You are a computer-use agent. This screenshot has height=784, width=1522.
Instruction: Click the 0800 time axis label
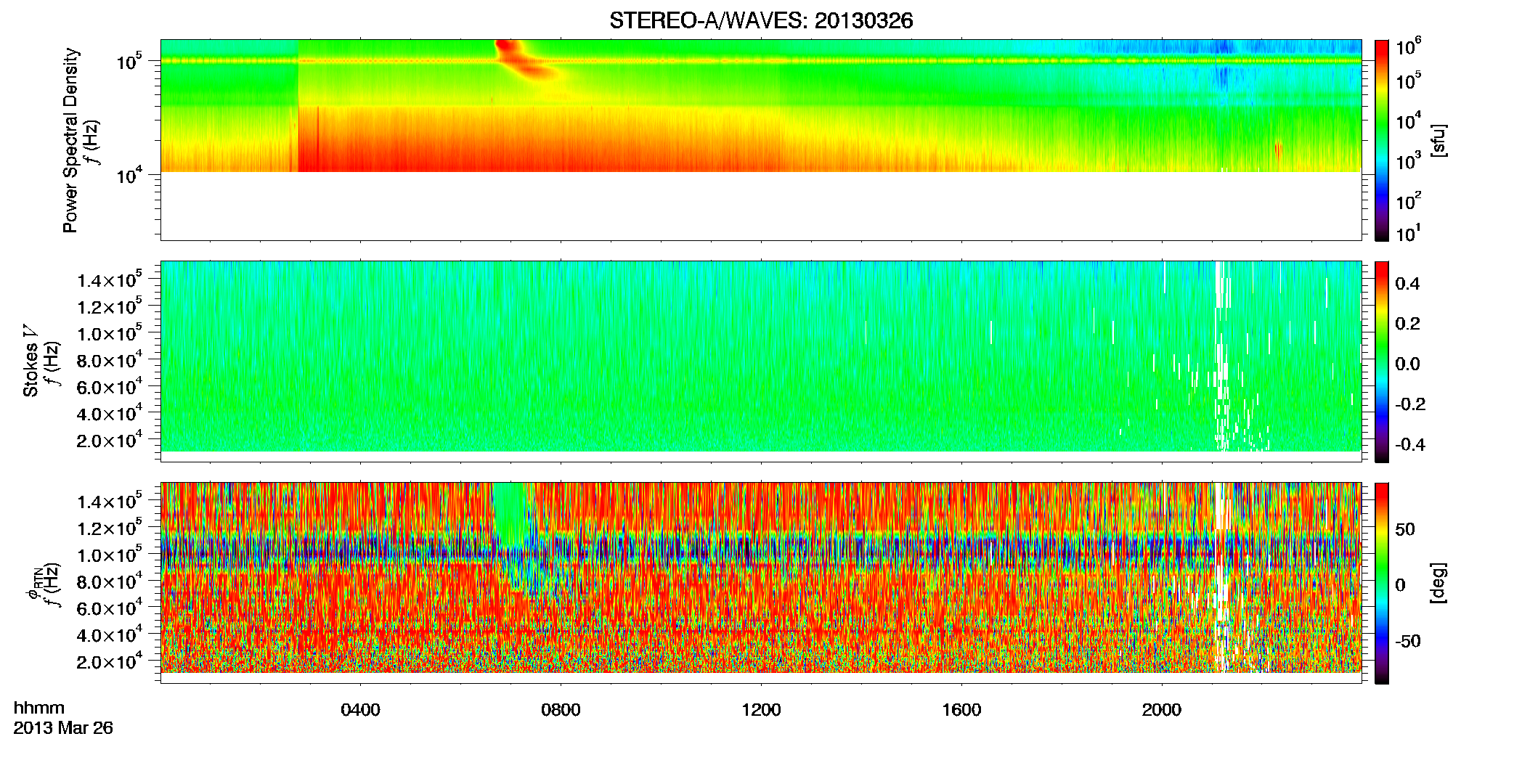point(561,709)
